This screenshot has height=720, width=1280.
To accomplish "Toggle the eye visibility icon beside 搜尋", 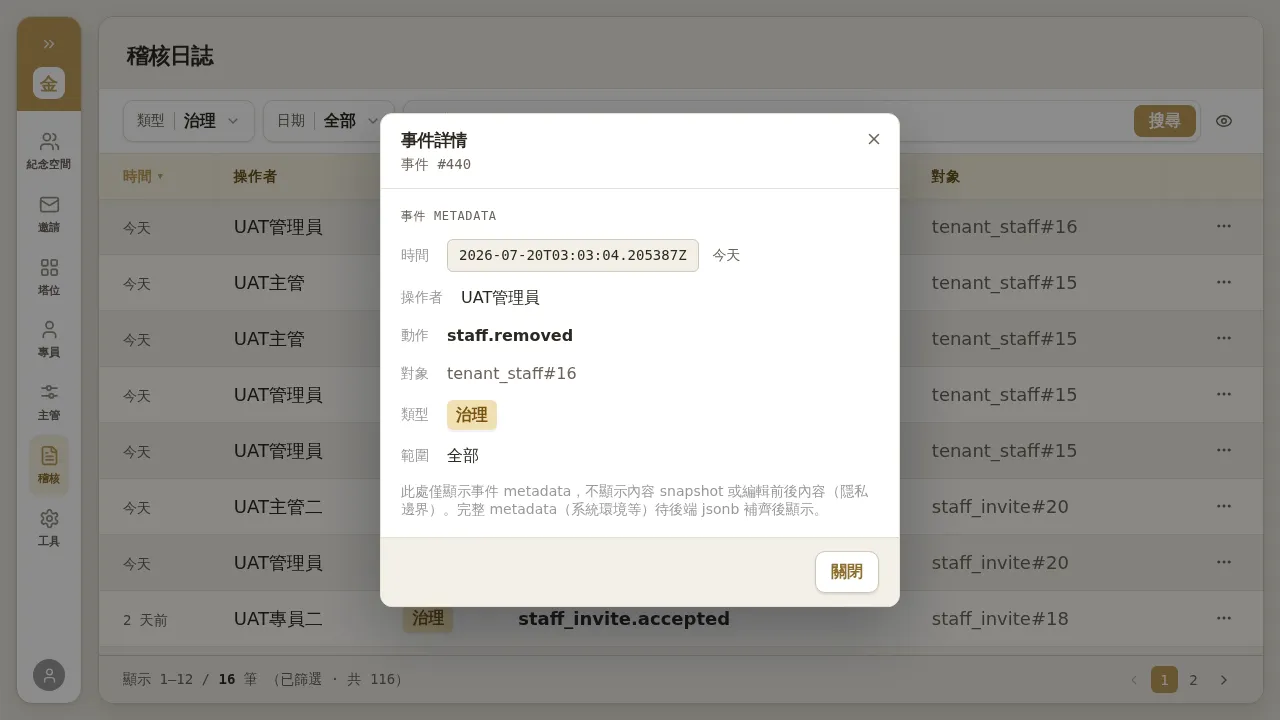I will click(x=1224, y=121).
